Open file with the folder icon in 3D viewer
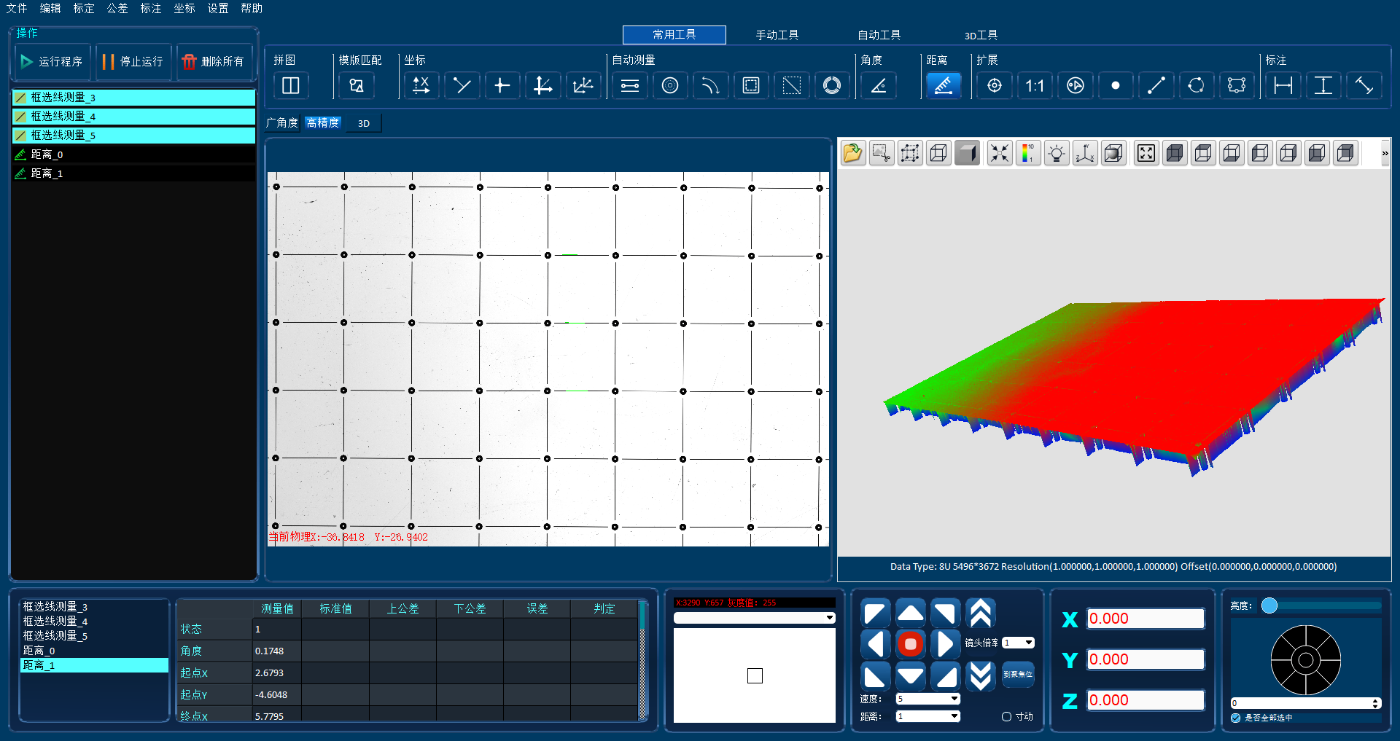The height and width of the screenshot is (741, 1400). [853, 153]
